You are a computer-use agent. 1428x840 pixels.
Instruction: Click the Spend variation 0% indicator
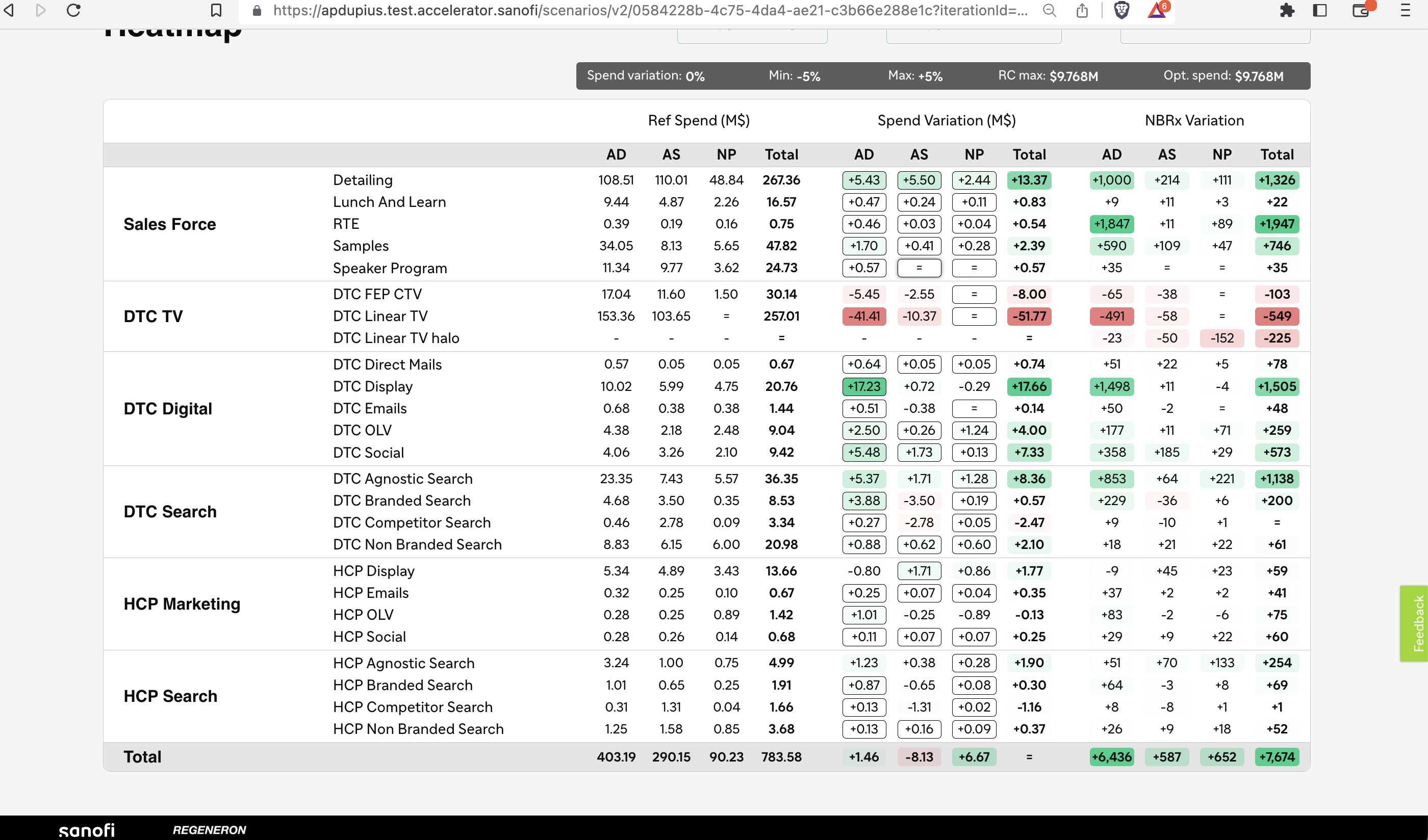pos(646,76)
